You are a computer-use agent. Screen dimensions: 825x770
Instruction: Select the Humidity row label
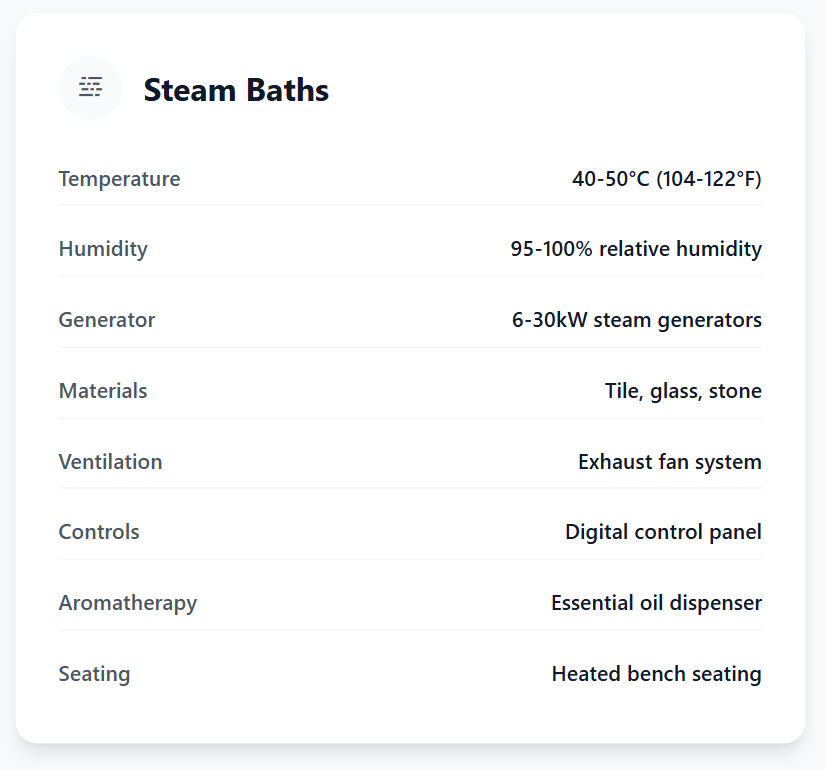[103, 249]
